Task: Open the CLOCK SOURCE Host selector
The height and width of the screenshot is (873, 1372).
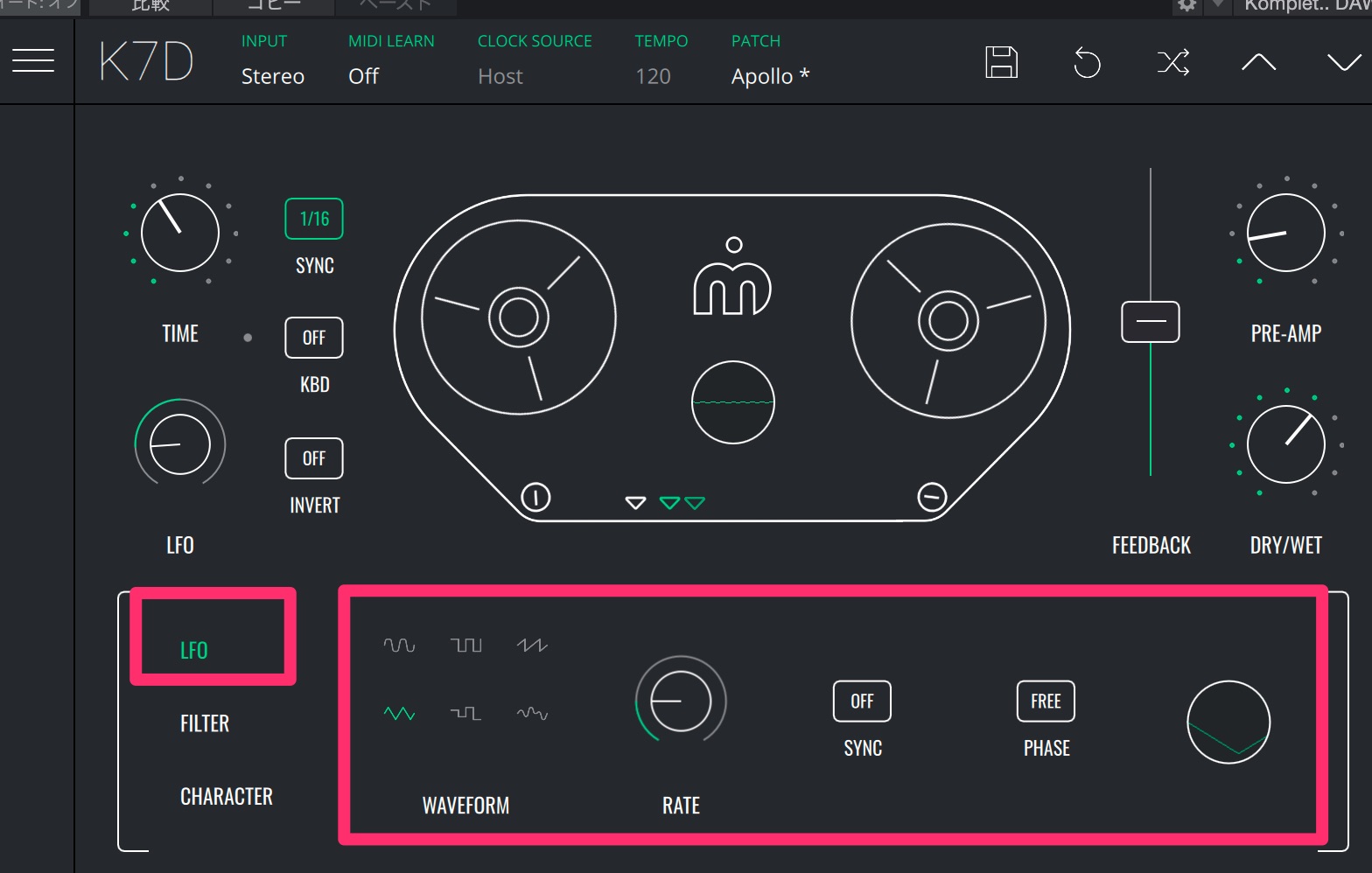Action: (x=500, y=76)
